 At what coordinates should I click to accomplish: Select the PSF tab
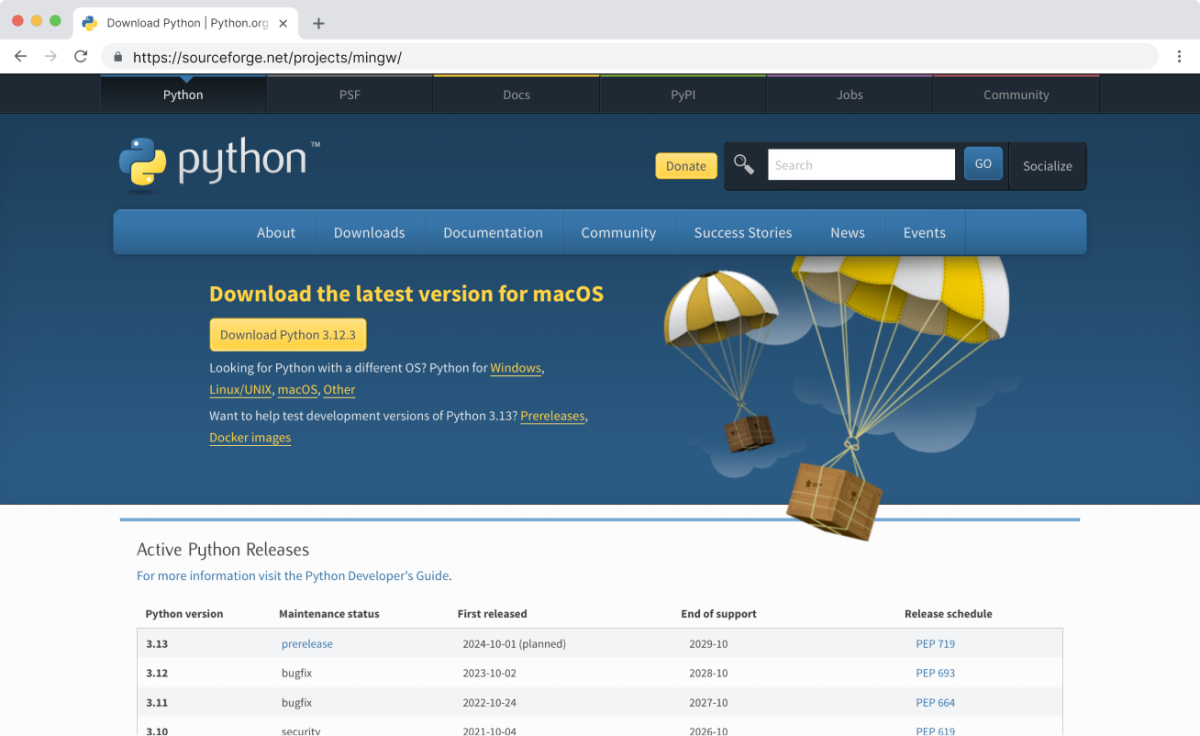pos(349,94)
